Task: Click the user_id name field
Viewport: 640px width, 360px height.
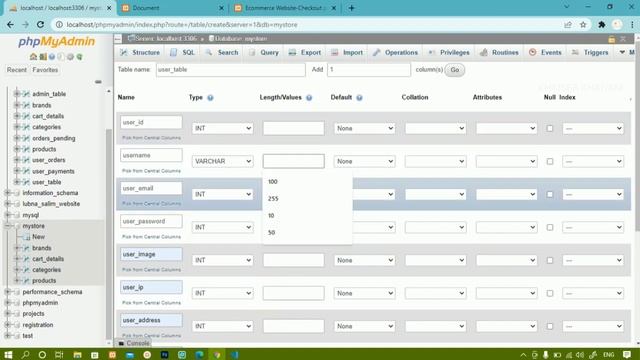Action: pyautogui.click(x=151, y=122)
